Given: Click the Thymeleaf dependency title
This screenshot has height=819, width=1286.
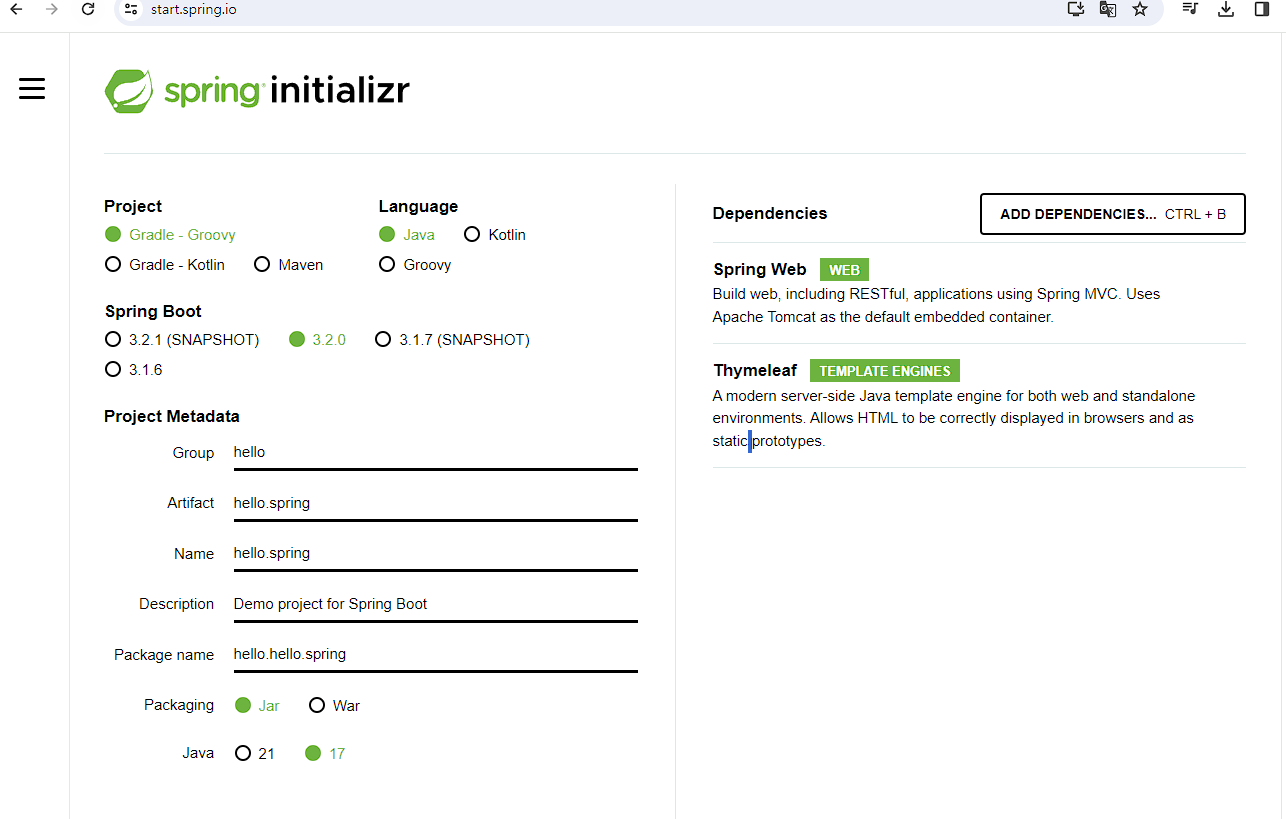Looking at the screenshot, I should (755, 371).
